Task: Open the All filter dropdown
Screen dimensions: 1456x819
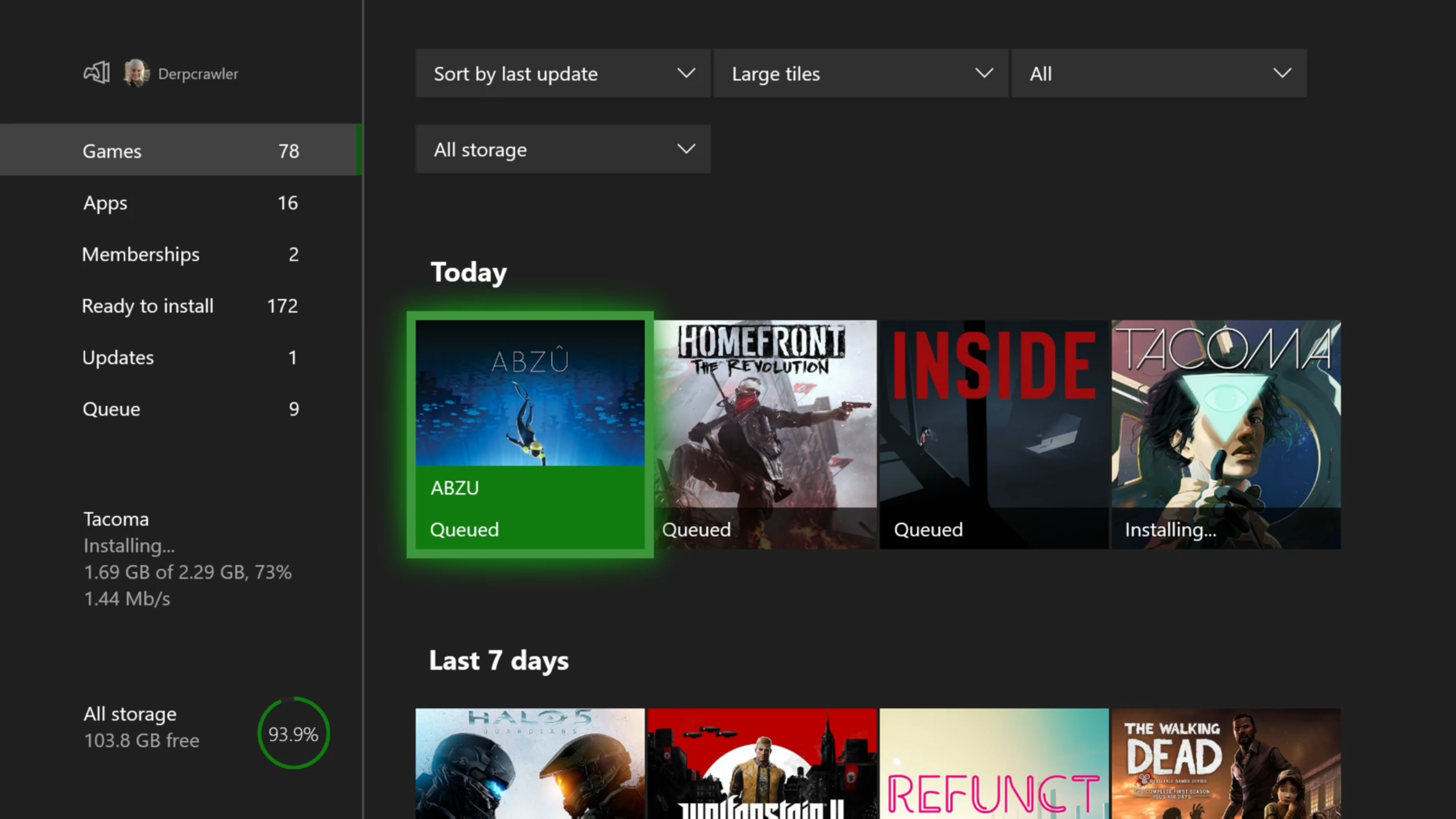Action: (1159, 73)
